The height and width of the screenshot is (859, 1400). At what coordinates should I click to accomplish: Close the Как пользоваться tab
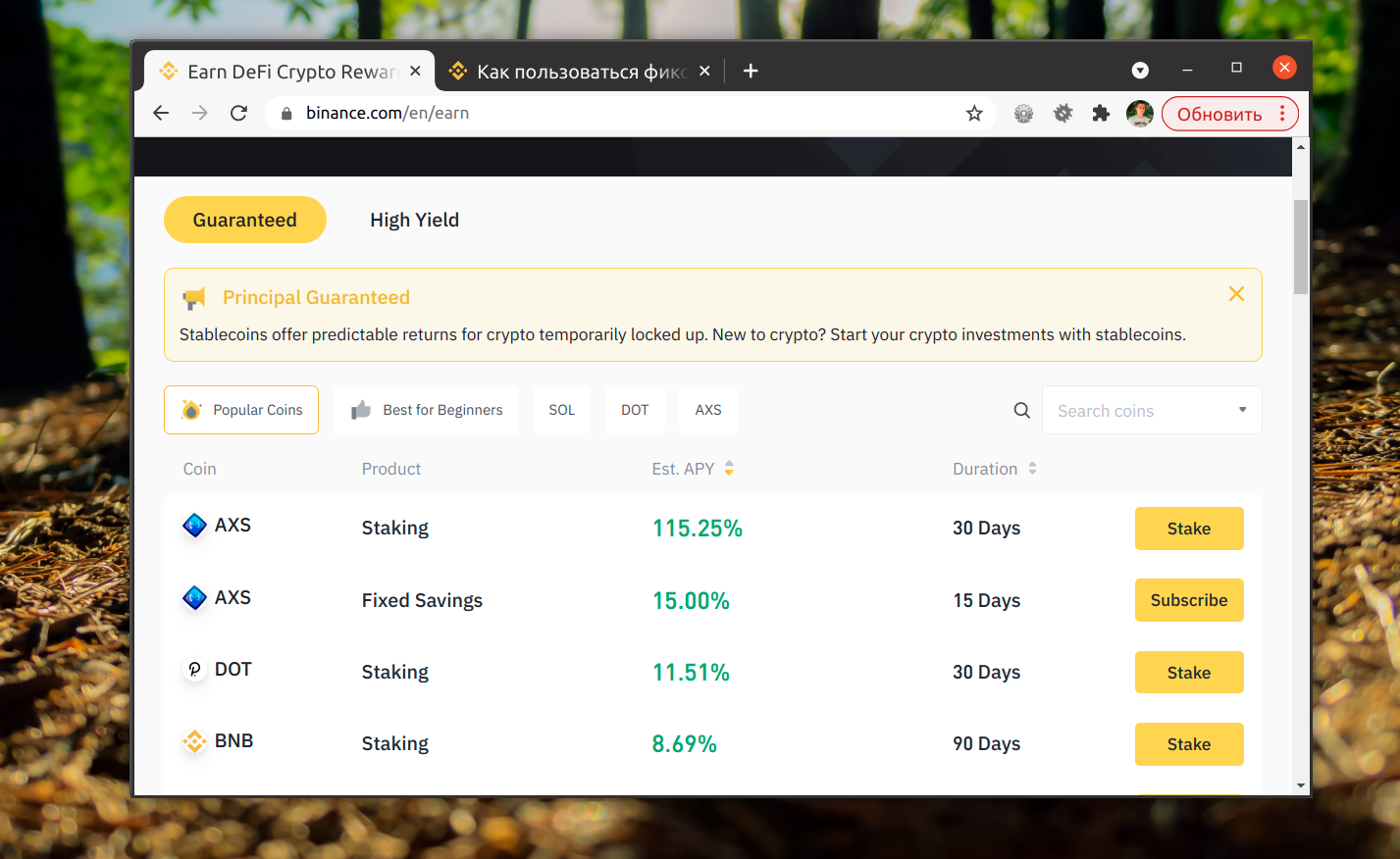(704, 71)
